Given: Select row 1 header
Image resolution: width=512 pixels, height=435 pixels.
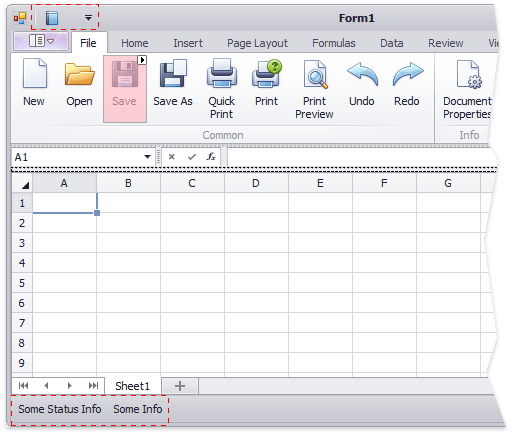Looking at the screenshot, I should coord(22,203).
